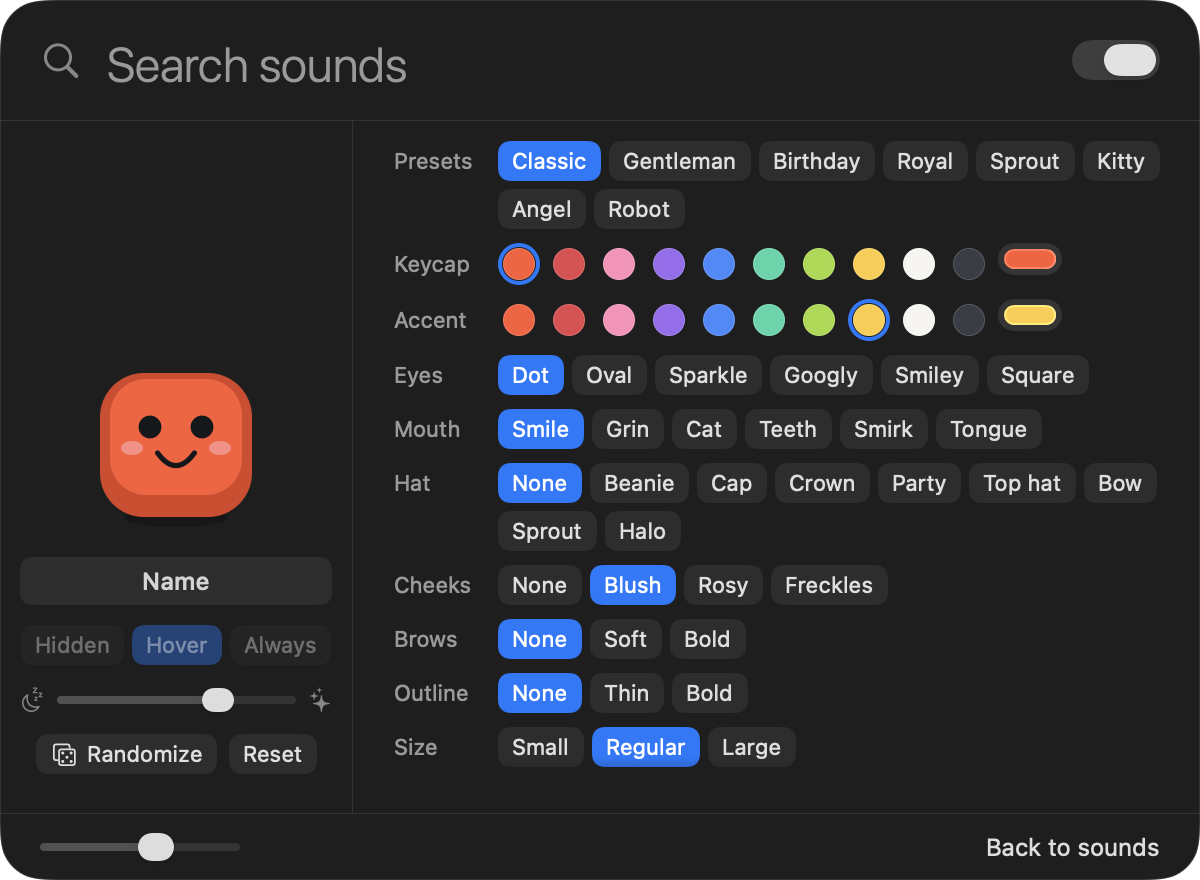Select Small size
The image size is (1200, 880).
541,747
